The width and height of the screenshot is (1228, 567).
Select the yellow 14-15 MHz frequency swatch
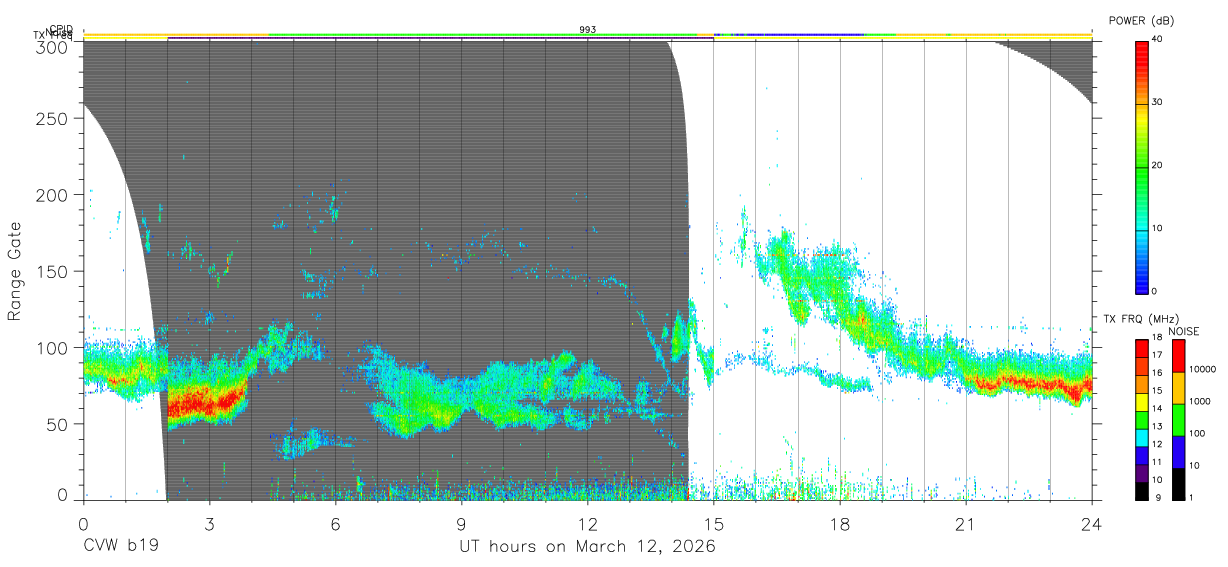1141,402
